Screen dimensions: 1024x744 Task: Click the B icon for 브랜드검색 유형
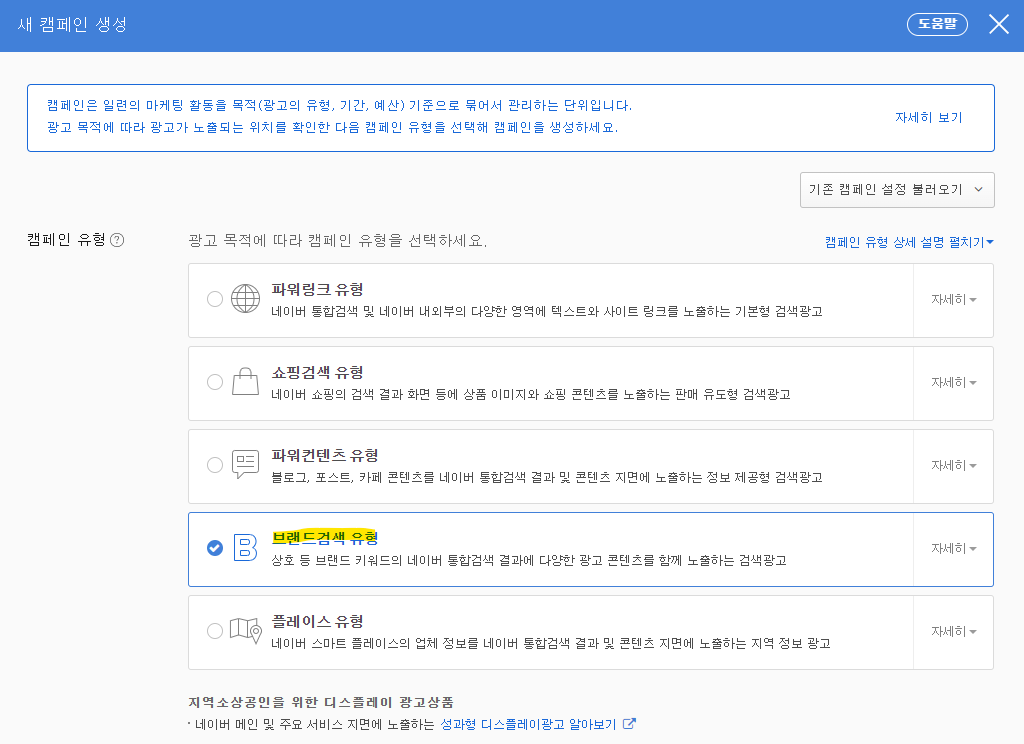pyautogui.click(x=246, y=547)
